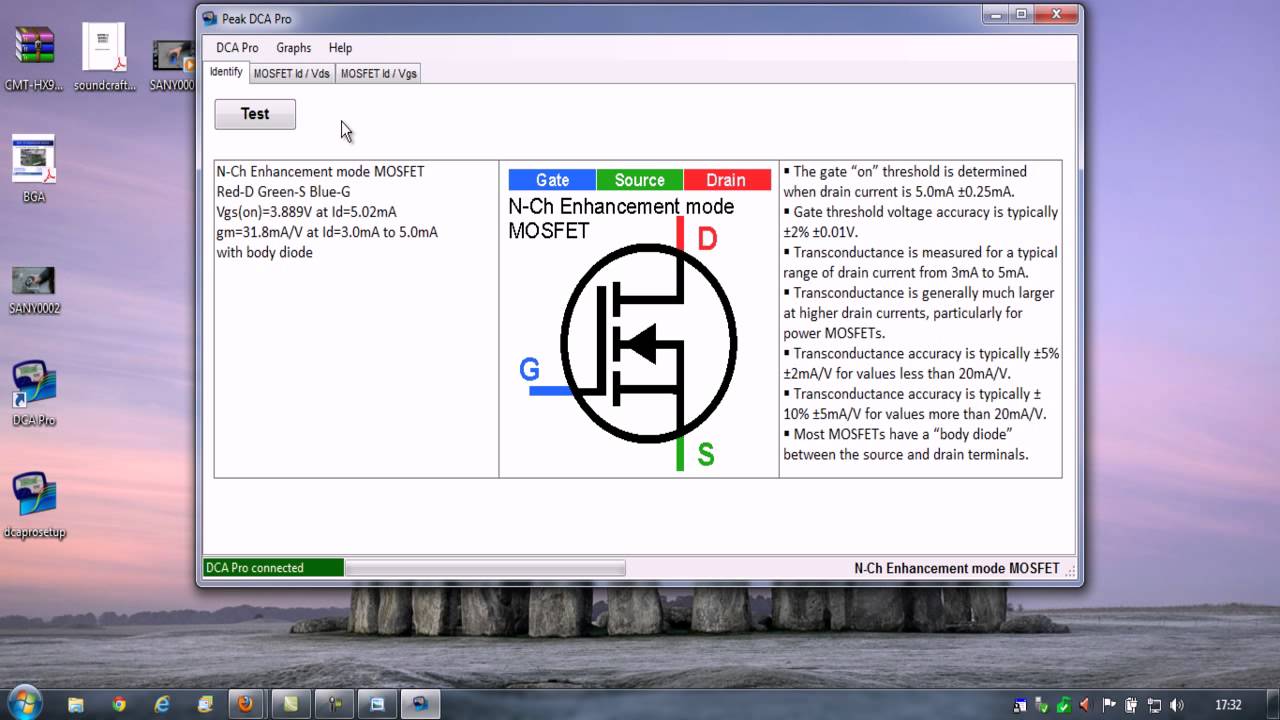Switch to the Firefox taskbar window
1280x720 pixels.
tap(246, 704)
